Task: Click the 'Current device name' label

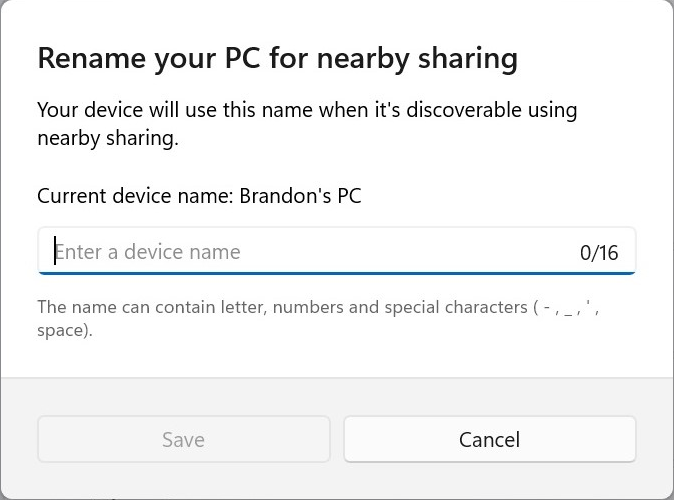Action: (135, 196)
